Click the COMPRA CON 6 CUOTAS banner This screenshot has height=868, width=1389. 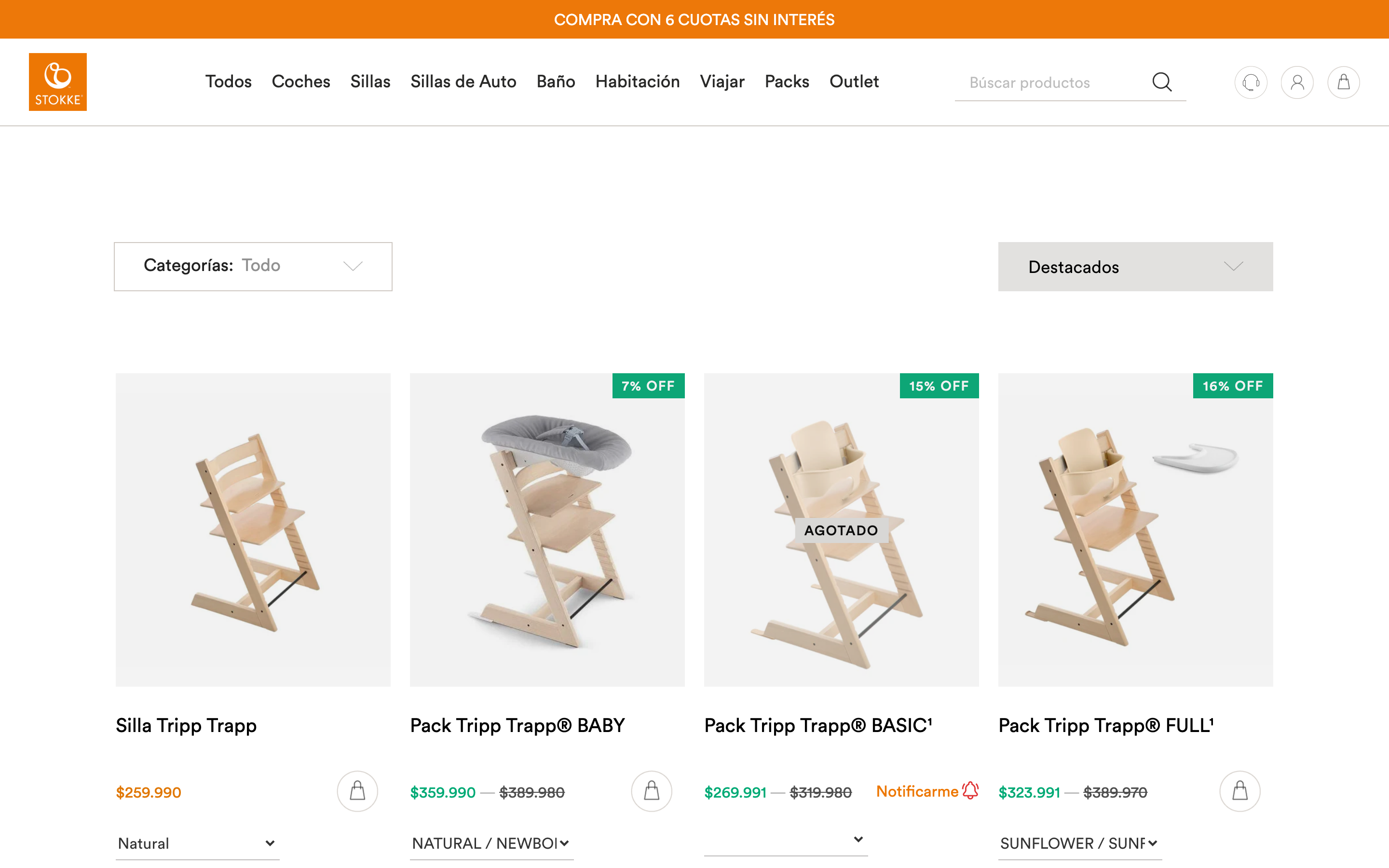[694, 19]
